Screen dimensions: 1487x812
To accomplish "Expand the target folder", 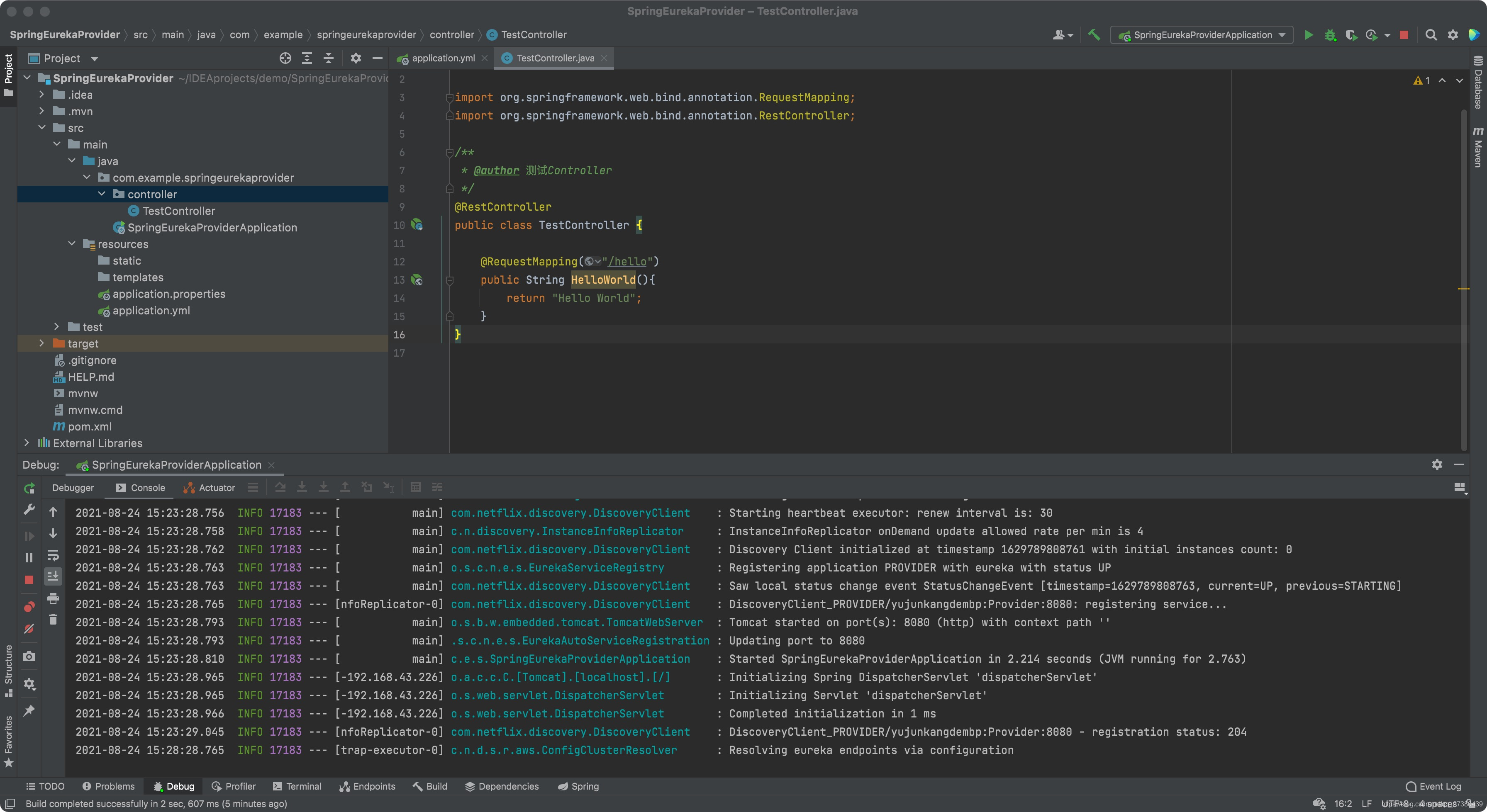I will [x=41, y=343].
